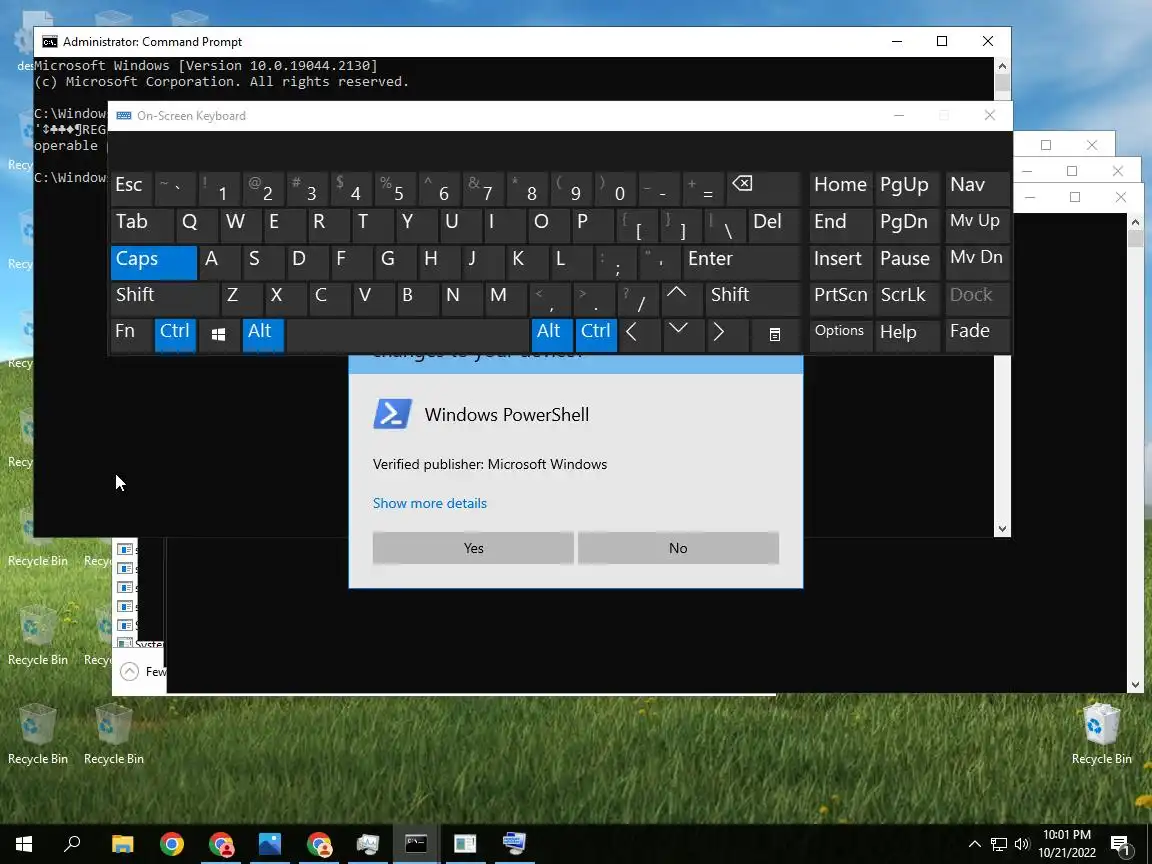The width and height of the screenshot is (1152, 864).
Task: Click the Command Prompt title bar icon
Action: point(49,42)
